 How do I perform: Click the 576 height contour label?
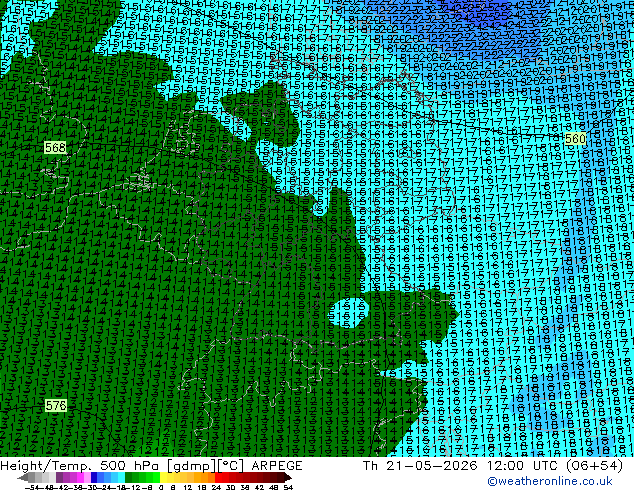tap(56, 406)
